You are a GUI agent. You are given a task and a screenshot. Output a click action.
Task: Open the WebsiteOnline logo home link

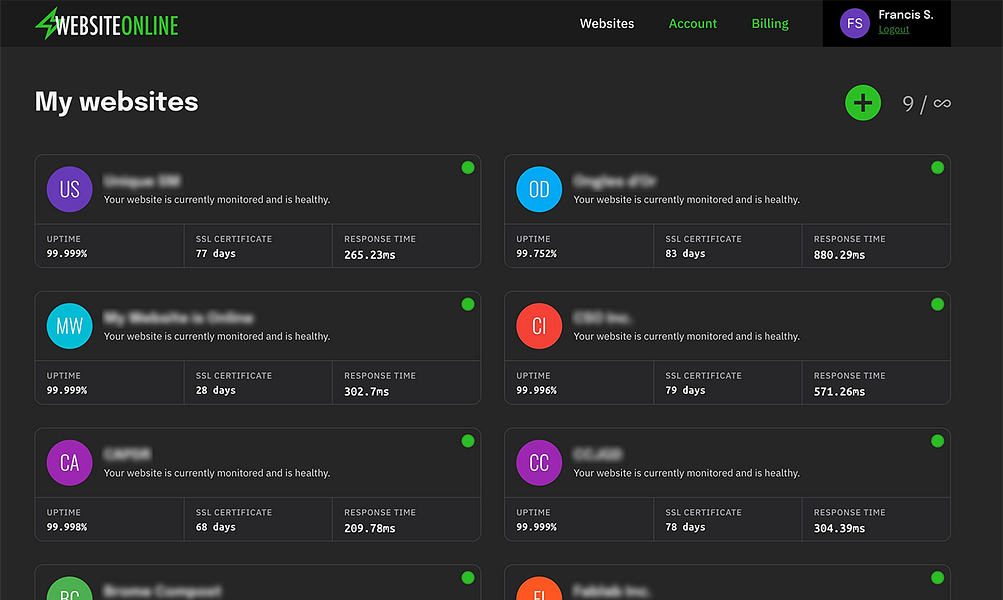[106, 24]
